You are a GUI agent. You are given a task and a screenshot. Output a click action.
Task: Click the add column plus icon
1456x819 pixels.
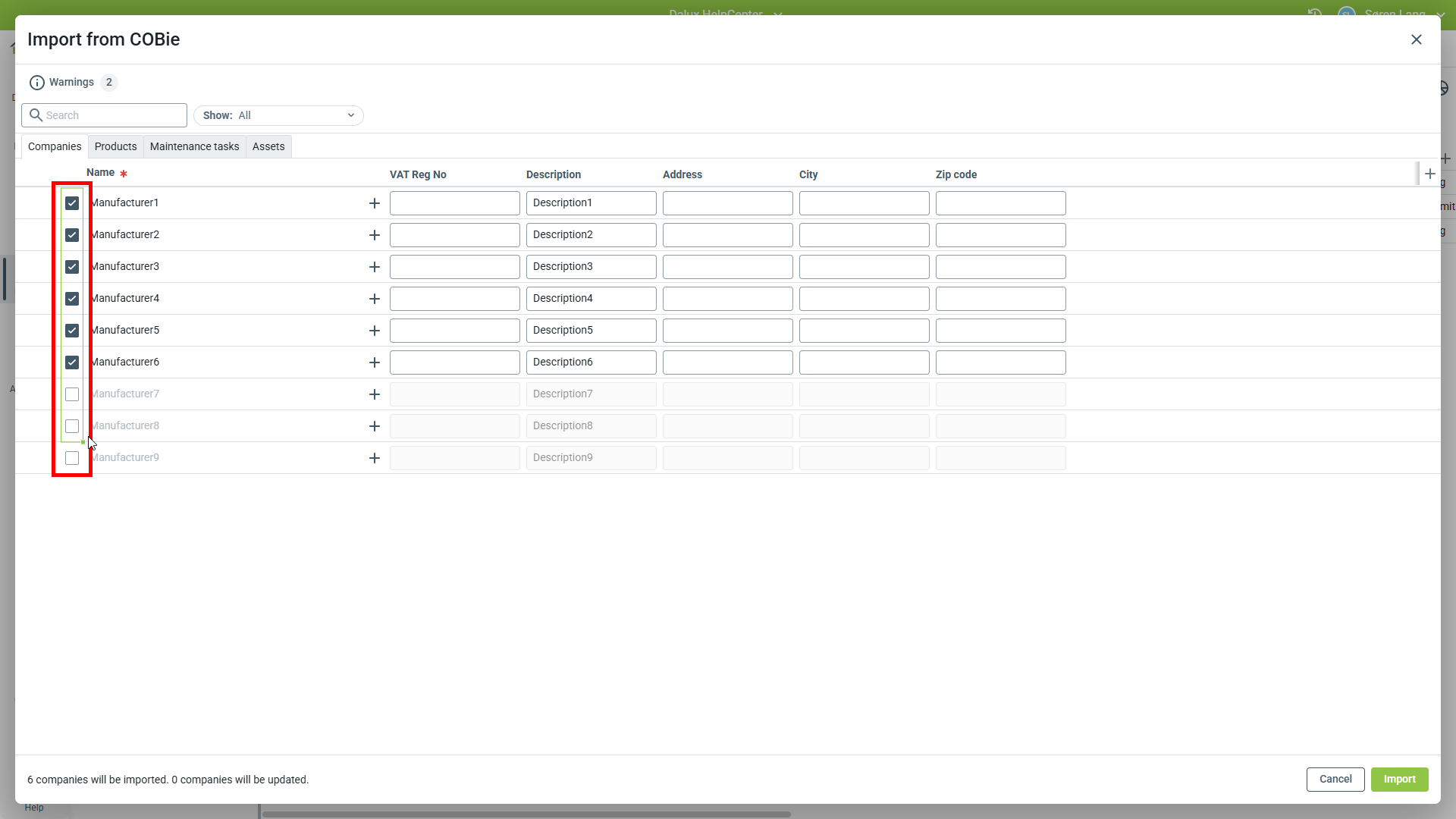pyautogui.click(x=1429, y=174)
